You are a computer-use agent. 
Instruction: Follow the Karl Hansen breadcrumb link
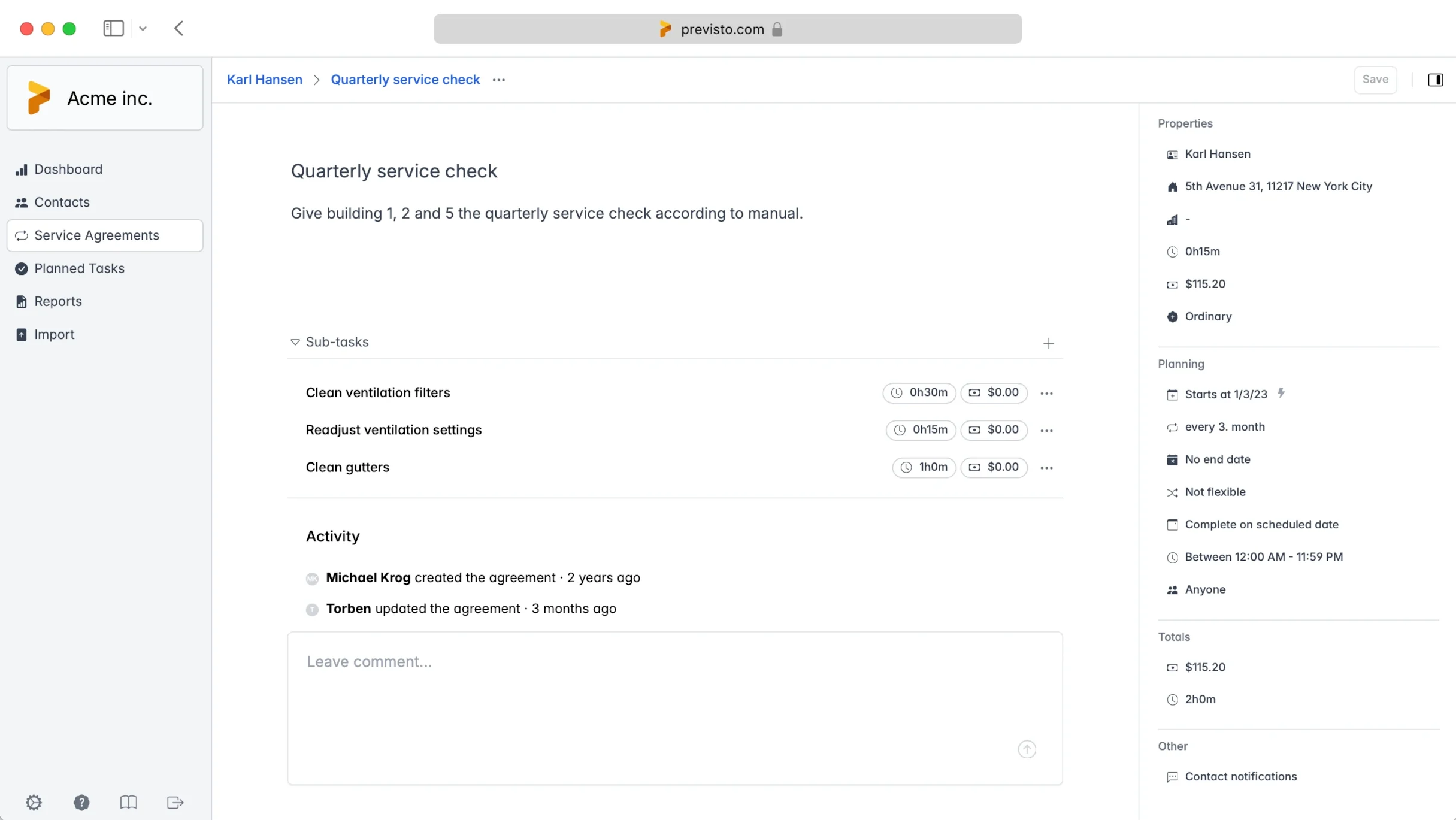[x=265, y=80]
